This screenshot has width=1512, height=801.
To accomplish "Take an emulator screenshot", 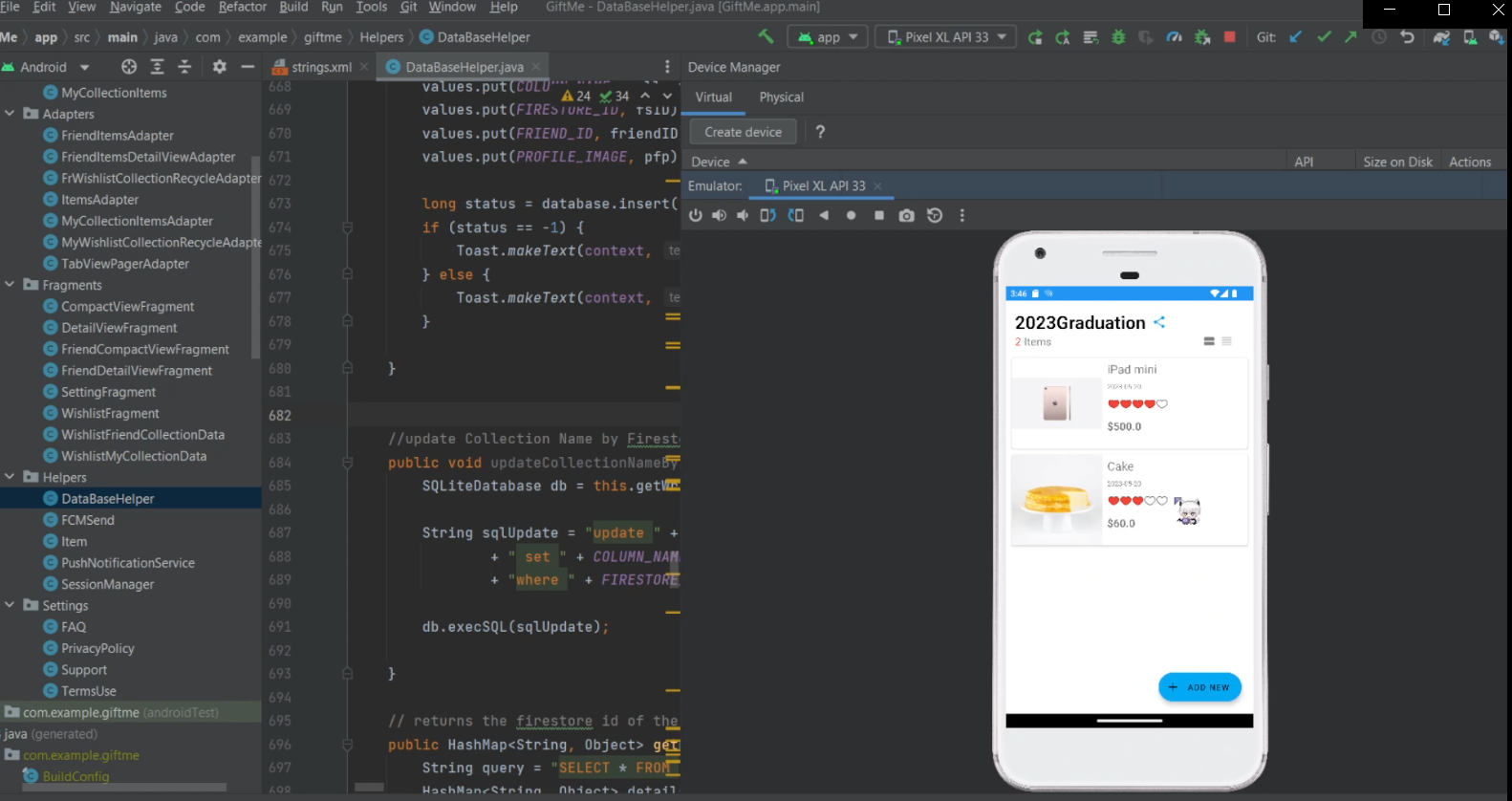I will [x=907, y=216].
